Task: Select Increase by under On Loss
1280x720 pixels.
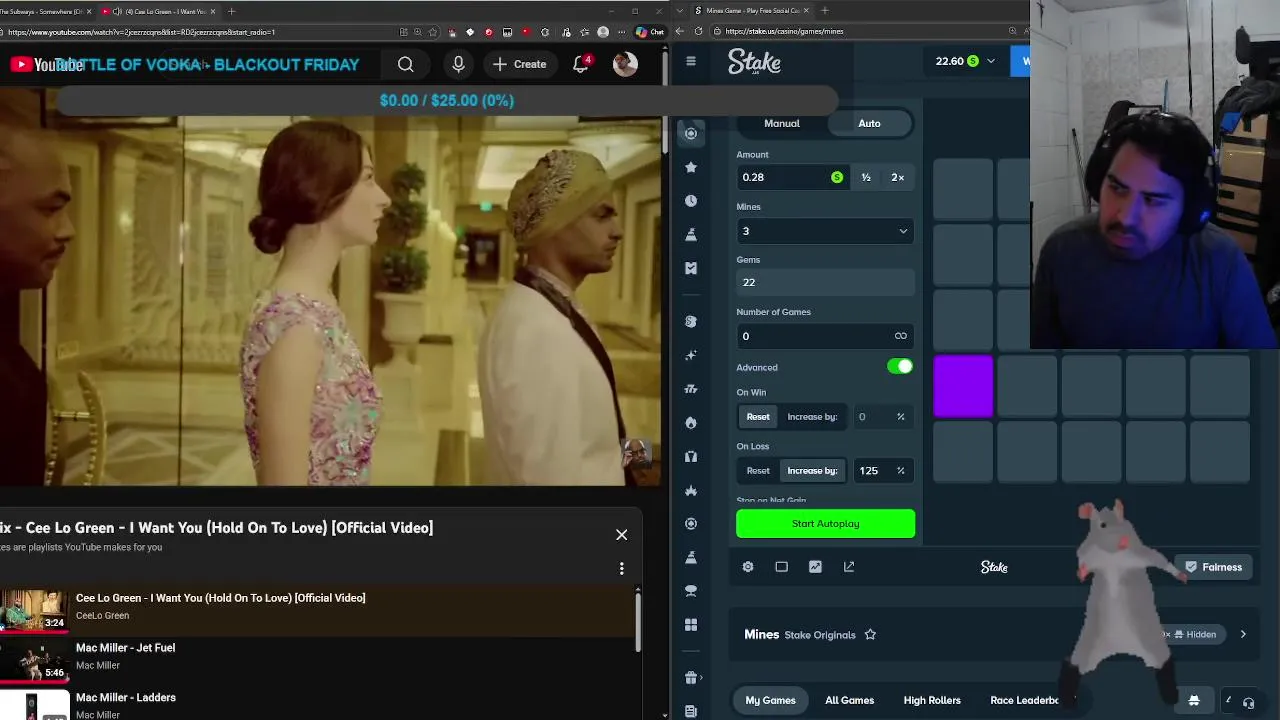Action: 812,471
